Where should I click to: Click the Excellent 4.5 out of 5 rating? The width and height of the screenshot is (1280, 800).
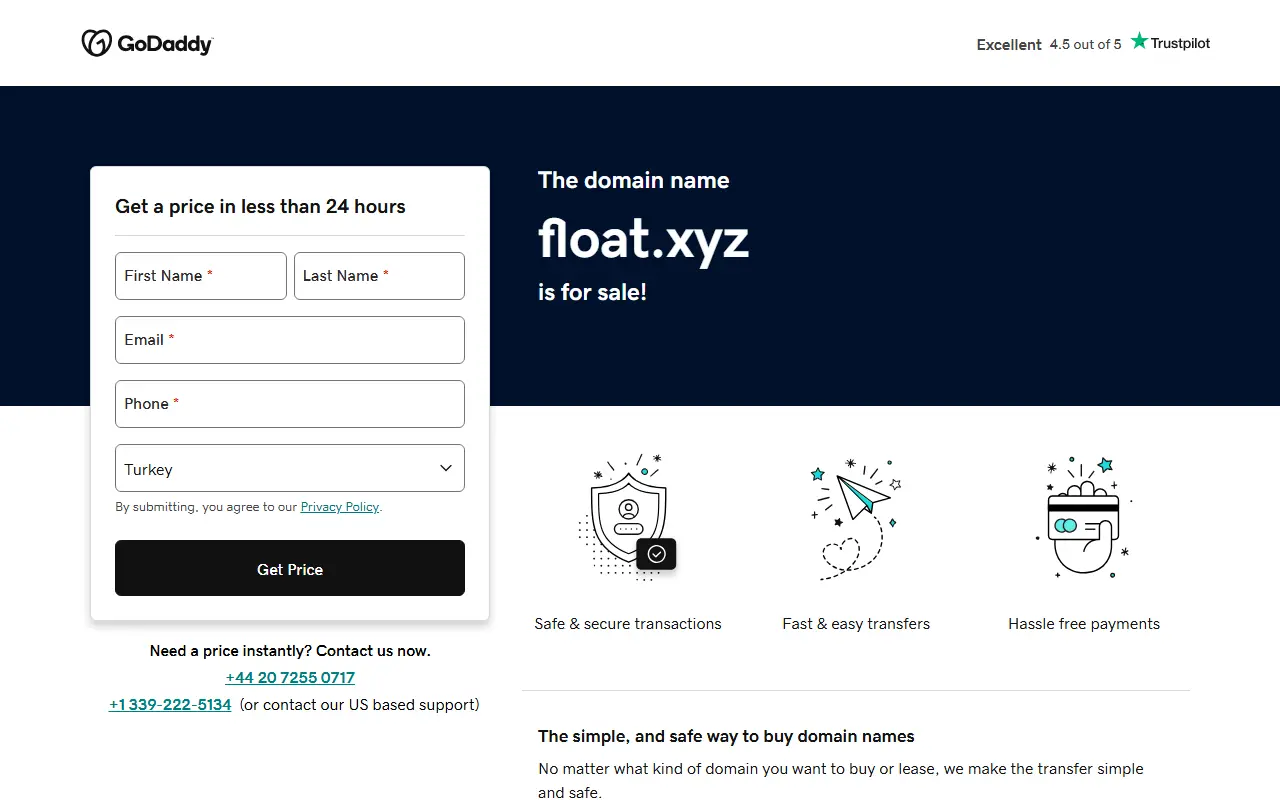(x=1049, y=44)
